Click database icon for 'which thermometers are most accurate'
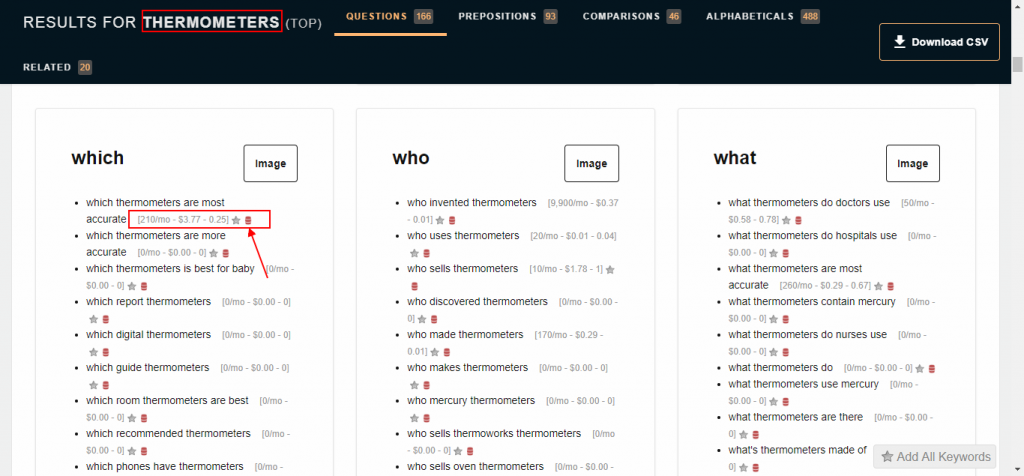The image size is (1024, 476). click(248, 220)
